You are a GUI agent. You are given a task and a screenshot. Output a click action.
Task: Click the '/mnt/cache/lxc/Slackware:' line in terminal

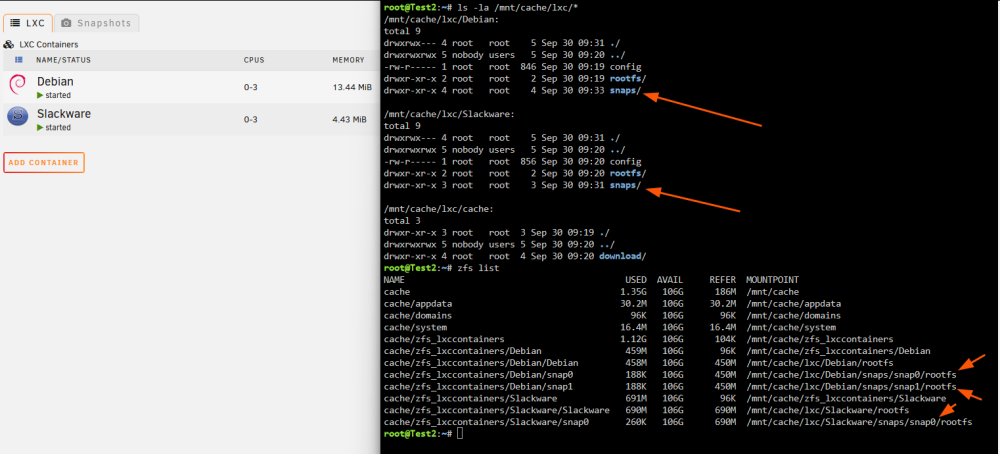tap(449, 114)
